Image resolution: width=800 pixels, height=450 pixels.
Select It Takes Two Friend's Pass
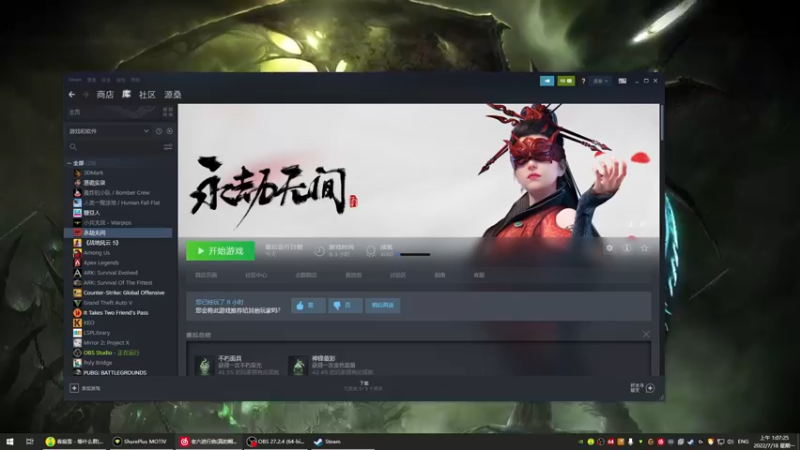tap(115, 313)
